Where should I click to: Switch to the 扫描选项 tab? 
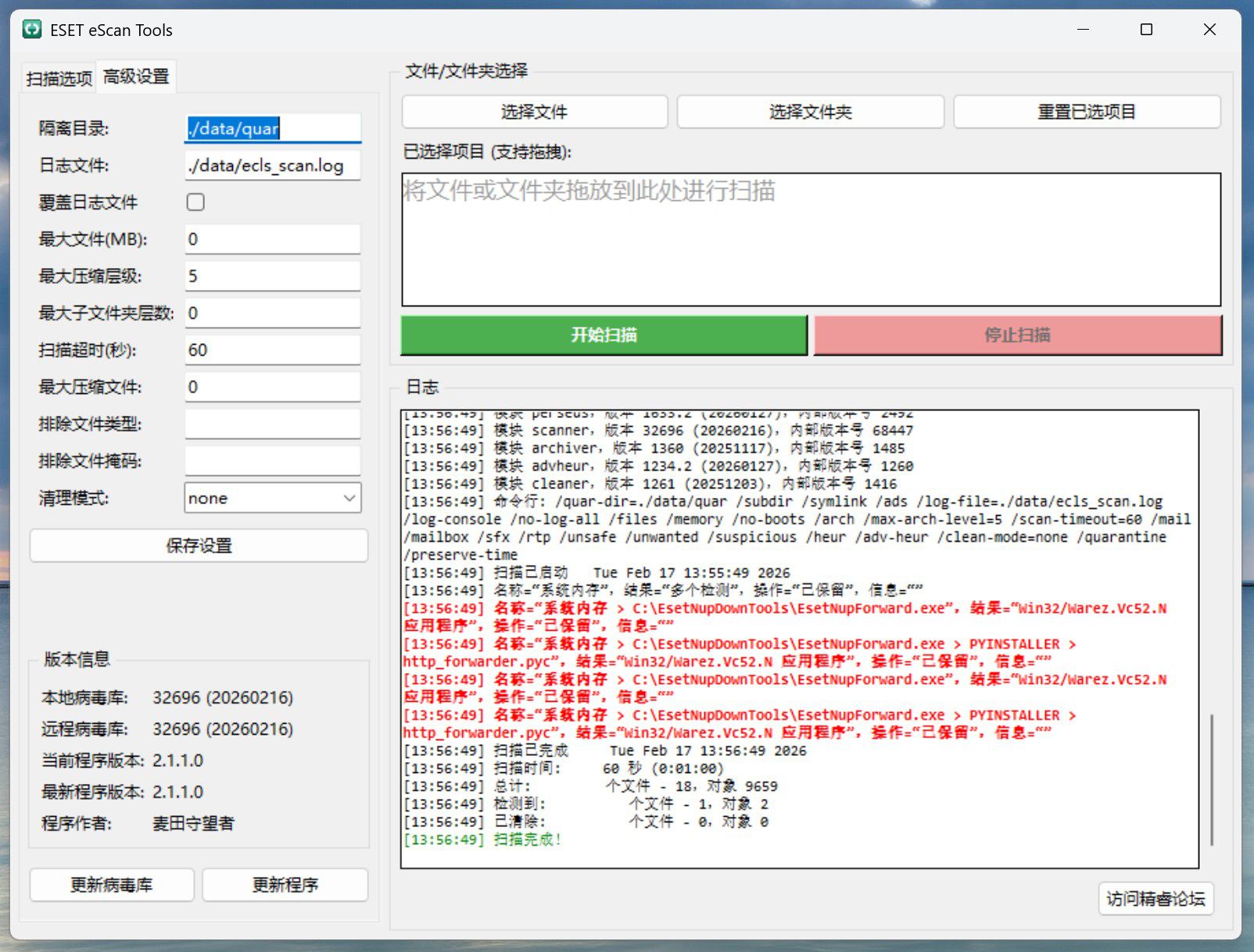tap(59, 78)
